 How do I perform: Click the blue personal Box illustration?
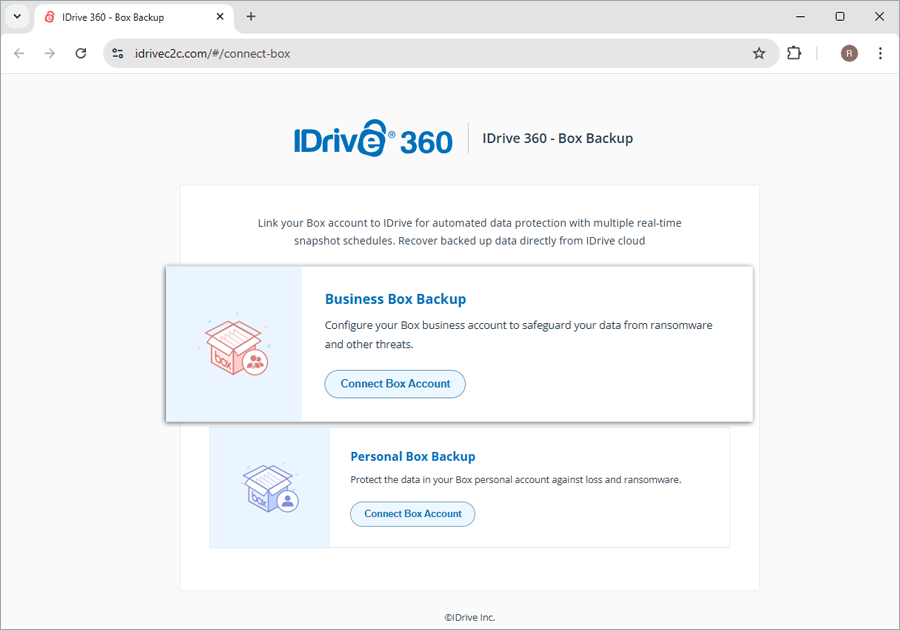(270, 488)
